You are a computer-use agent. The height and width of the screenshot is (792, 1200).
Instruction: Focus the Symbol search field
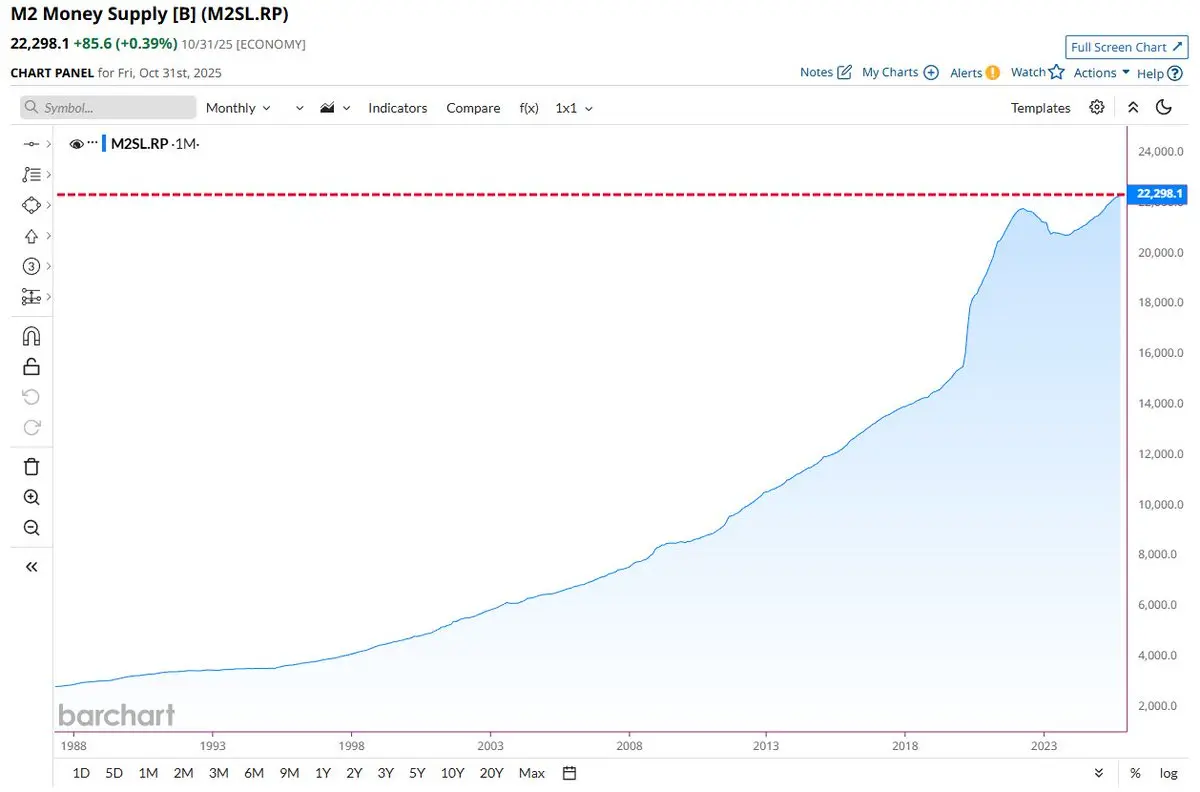(x=108, y=107)
